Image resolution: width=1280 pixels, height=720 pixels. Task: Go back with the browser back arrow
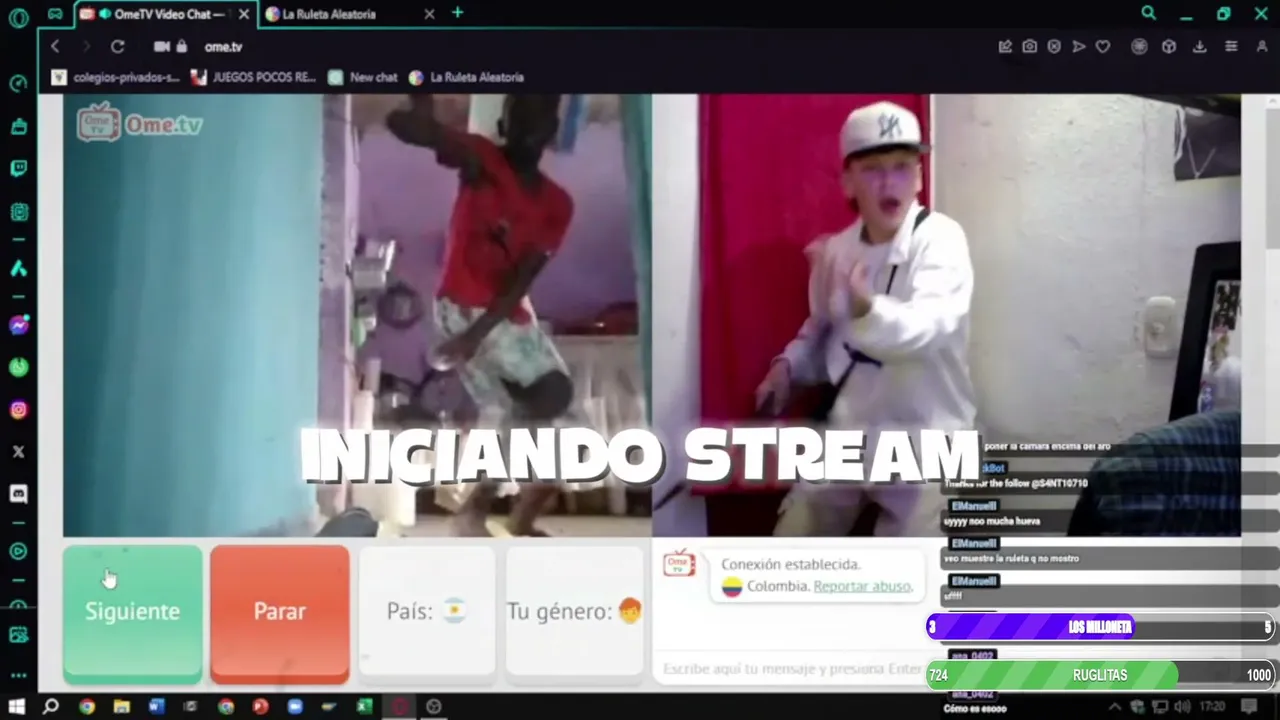(x=55, y=47)
